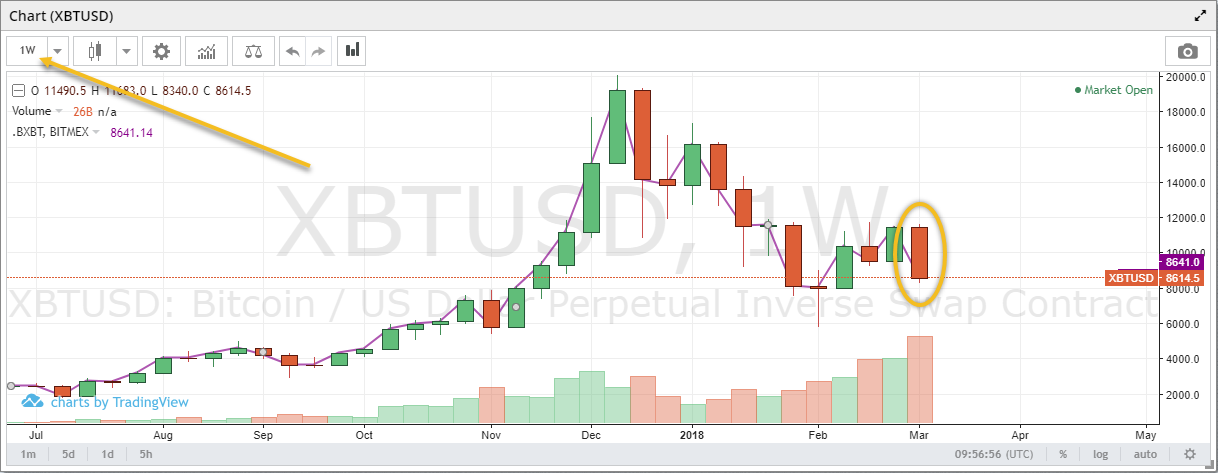Expand the interval dropdown arrow beside 1W
This screenshot has width=1218, height=473.
coord(58,50)
